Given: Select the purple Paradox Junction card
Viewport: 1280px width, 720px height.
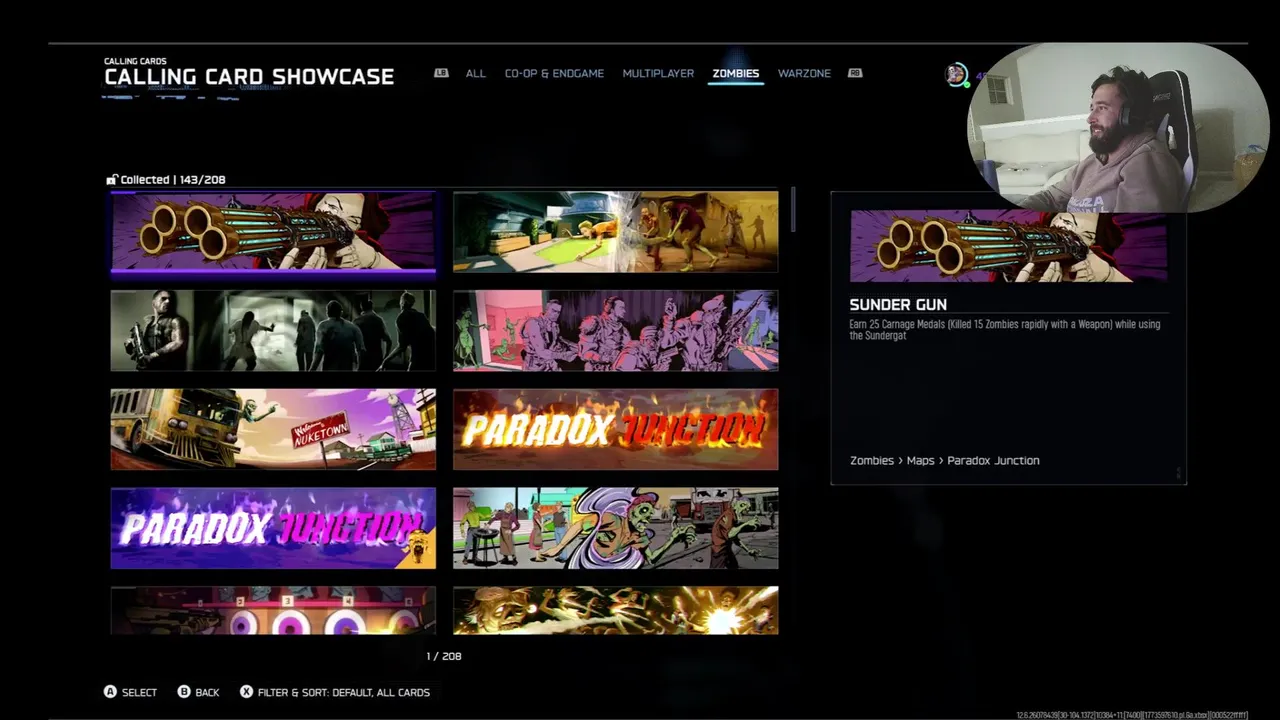Looking at the screenshot, I should click(273, 528).
